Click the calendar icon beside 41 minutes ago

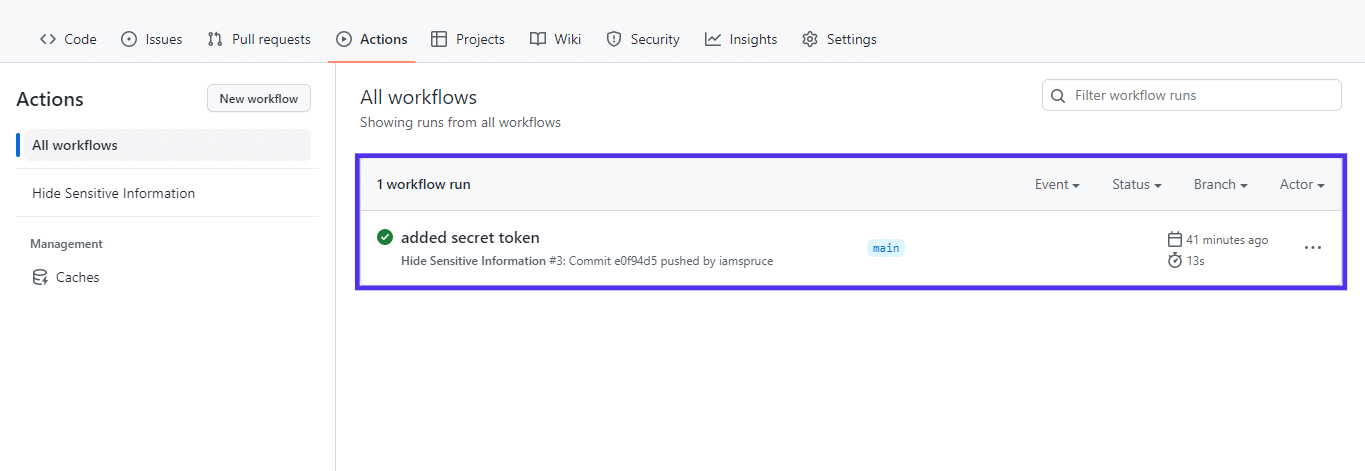pyautogui.click(x=1175, y=240)
